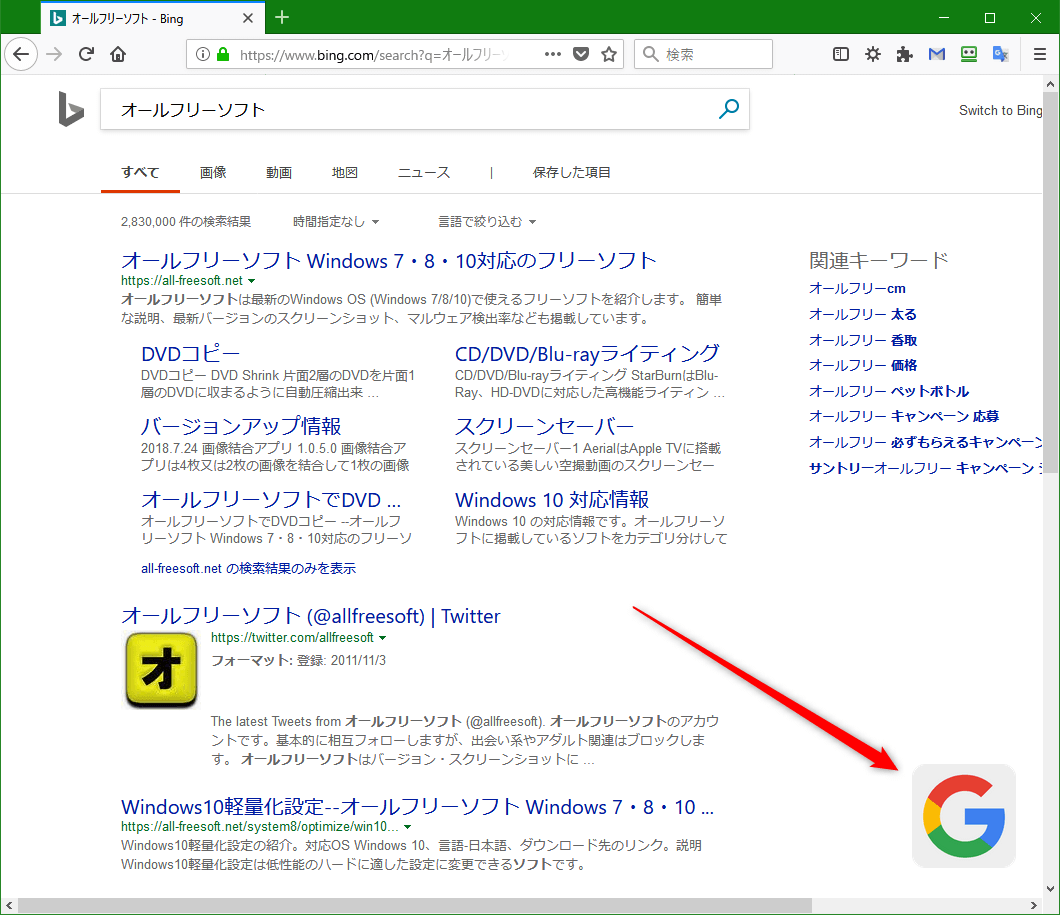1060x915 pixels.
Task: Submit search with Bing magnifier icon
Action: [729, 108]
